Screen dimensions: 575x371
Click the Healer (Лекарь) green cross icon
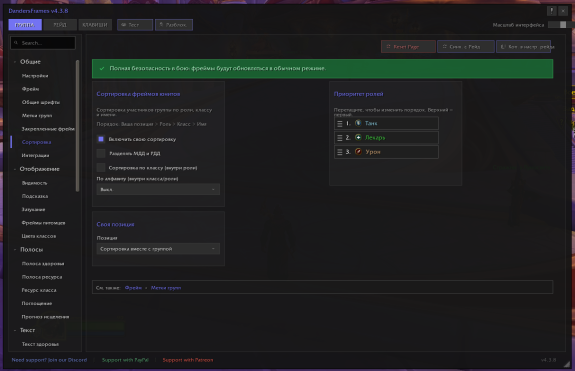pos(358,137)
